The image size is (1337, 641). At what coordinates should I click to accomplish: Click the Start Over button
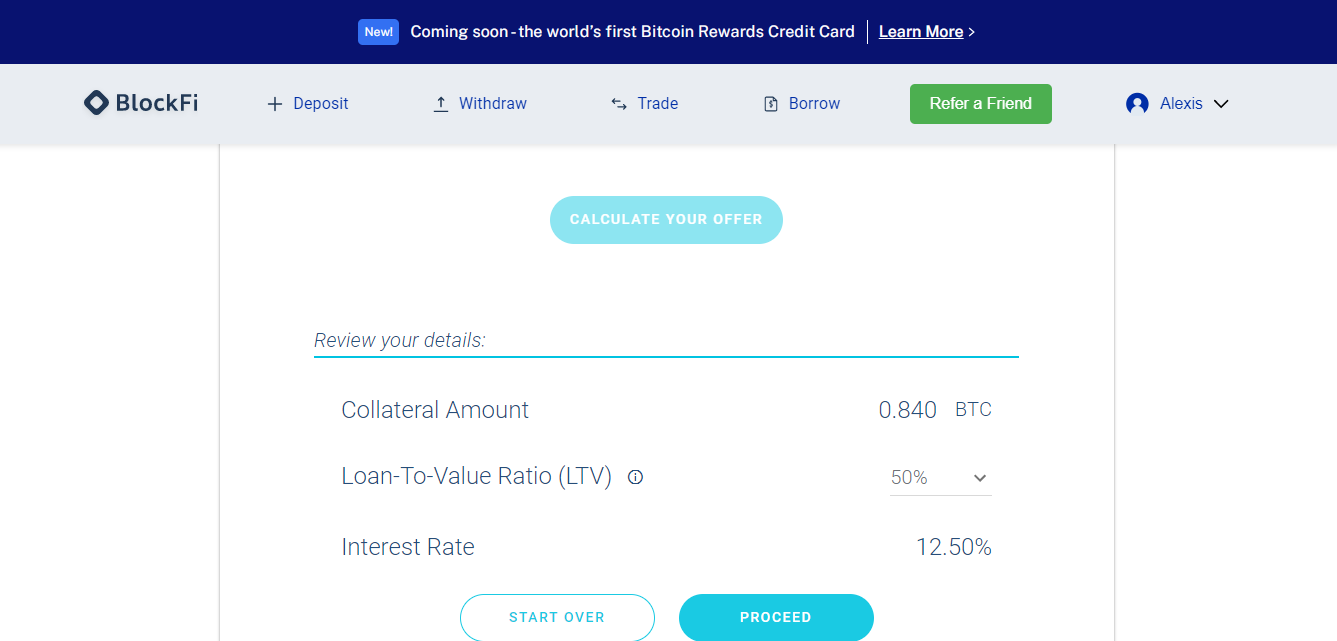(557, 617)
